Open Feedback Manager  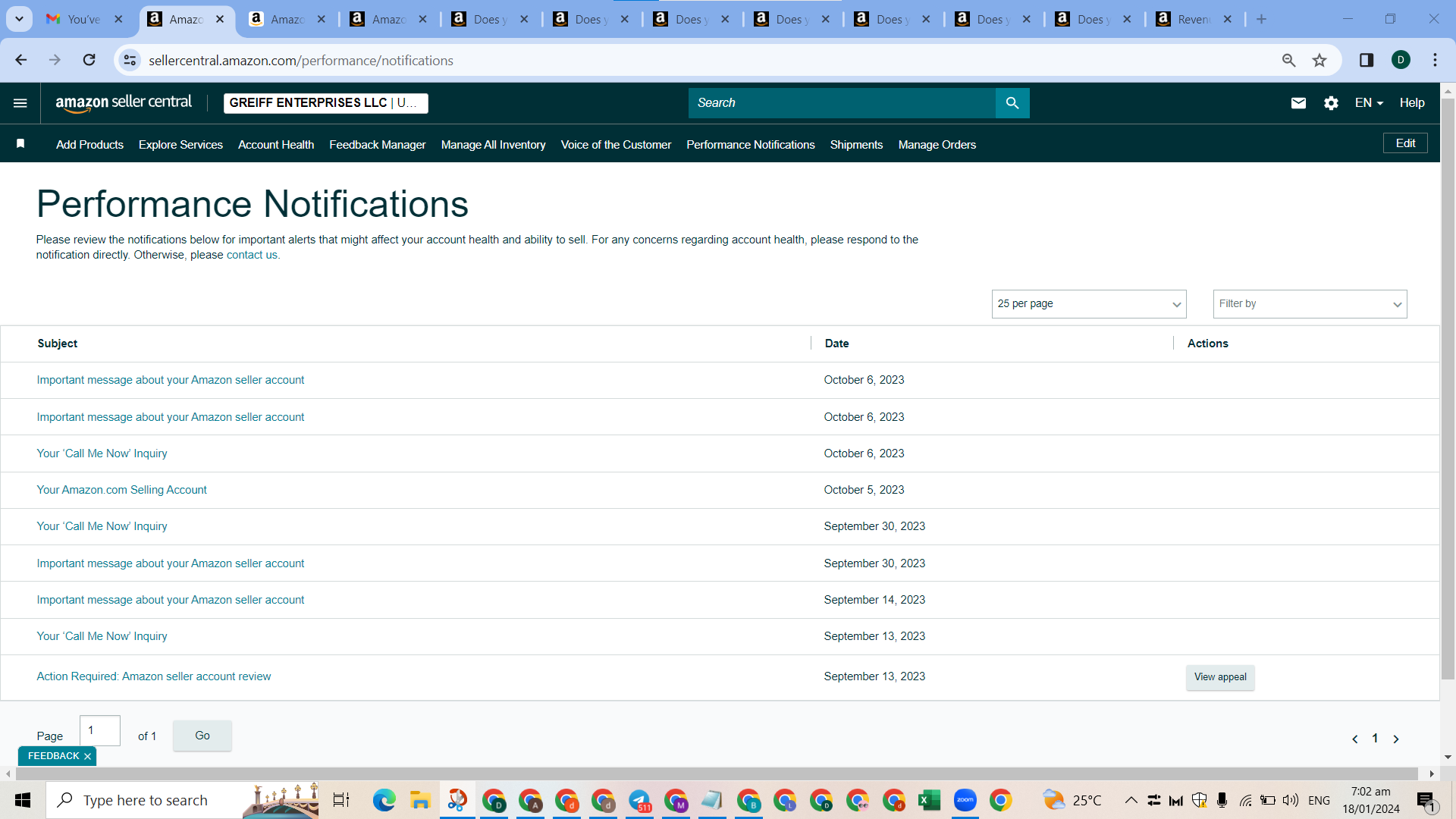pyautogui.click(x=377, y=145)
